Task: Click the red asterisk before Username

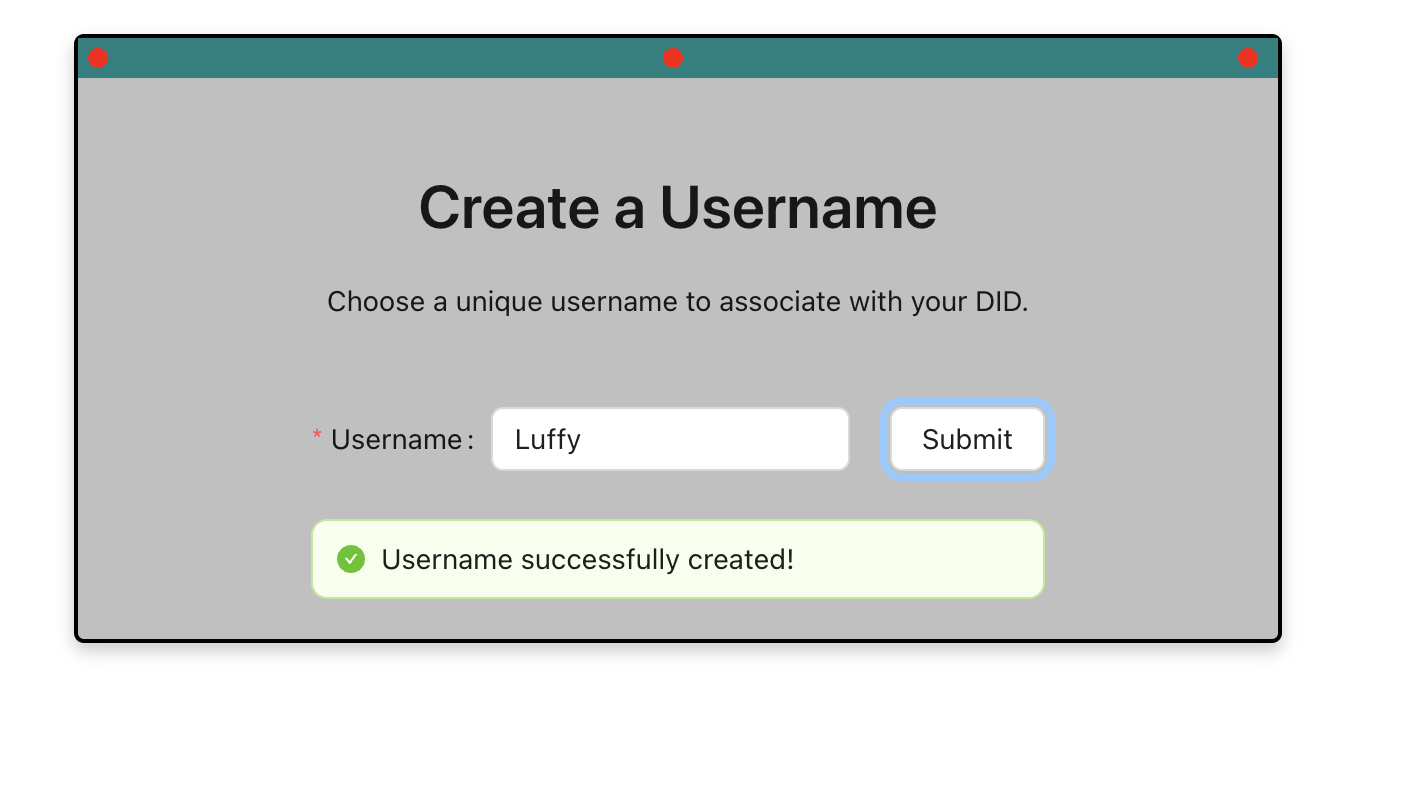Action: [317, 434]
